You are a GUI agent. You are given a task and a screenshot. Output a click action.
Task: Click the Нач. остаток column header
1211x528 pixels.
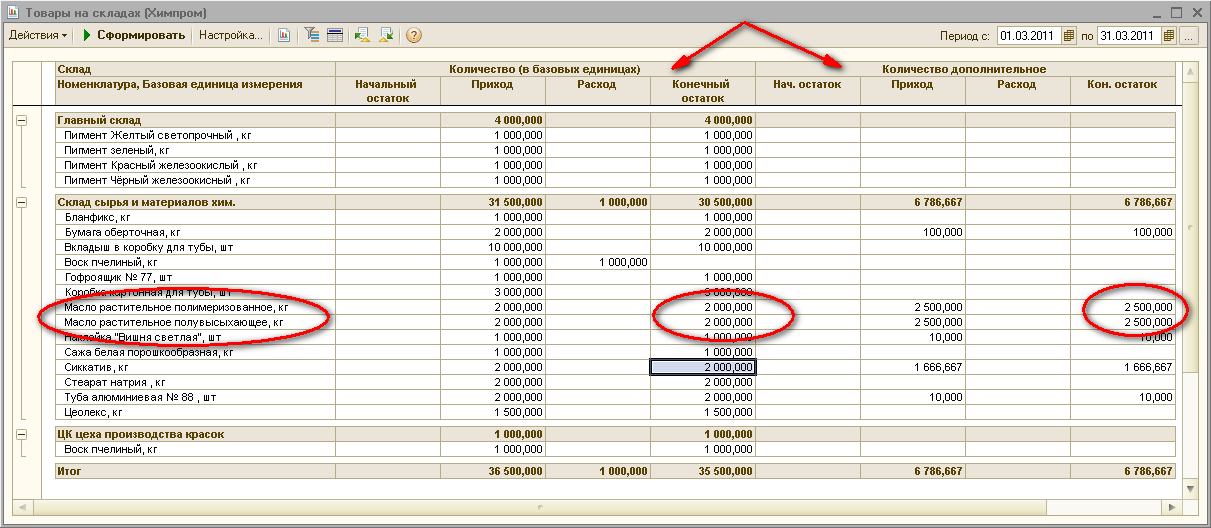[808, 85]
